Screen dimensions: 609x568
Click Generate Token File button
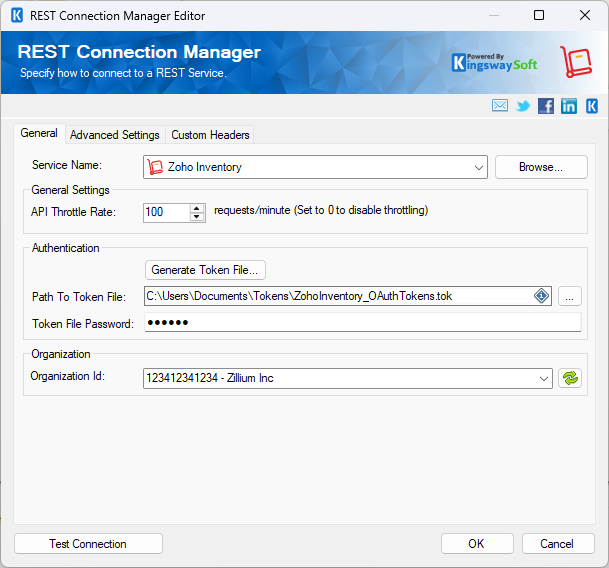pyautogui.click(x=205, y=270)
